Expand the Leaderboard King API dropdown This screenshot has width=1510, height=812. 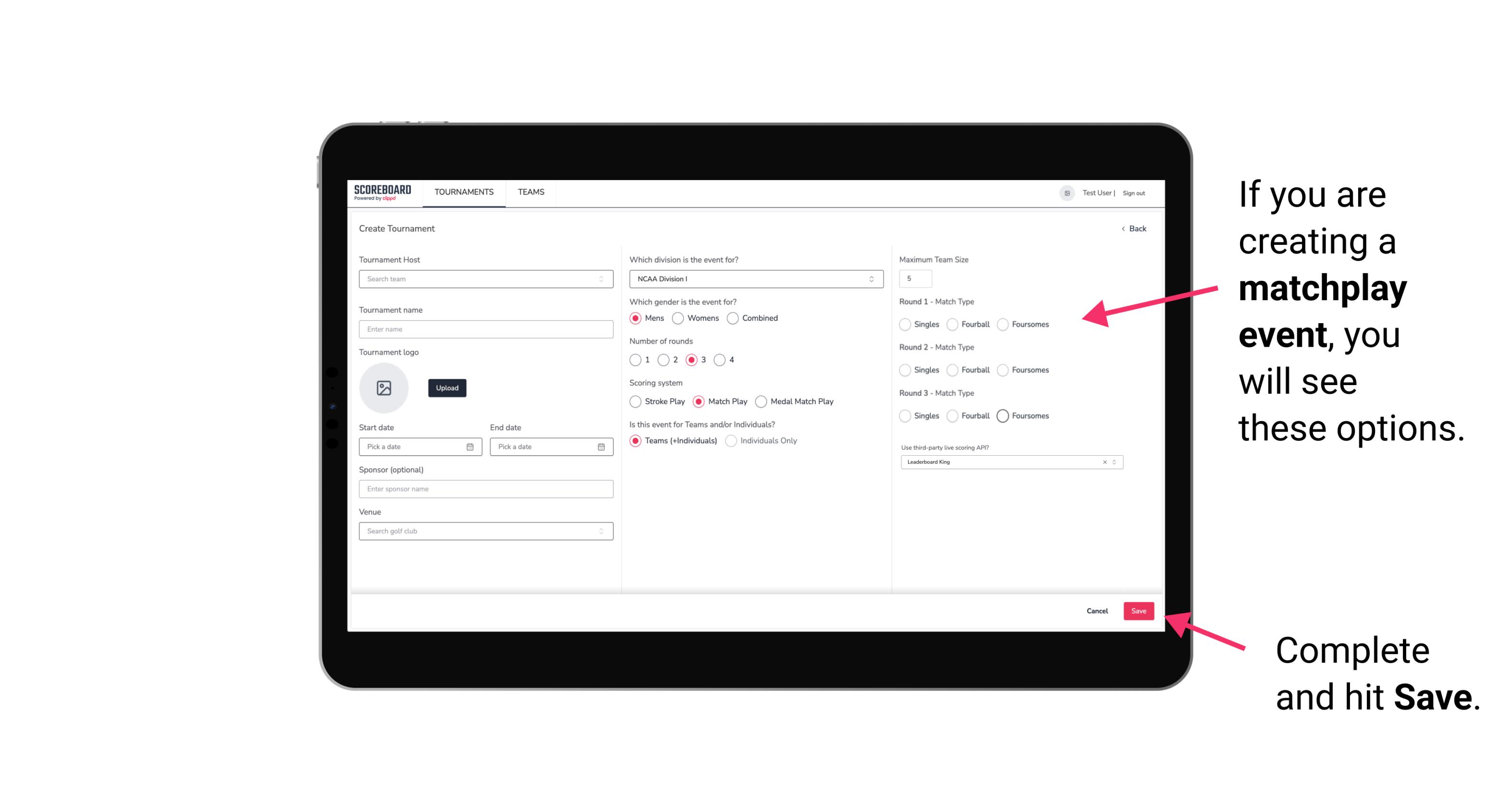click(x=1113, y=461)
